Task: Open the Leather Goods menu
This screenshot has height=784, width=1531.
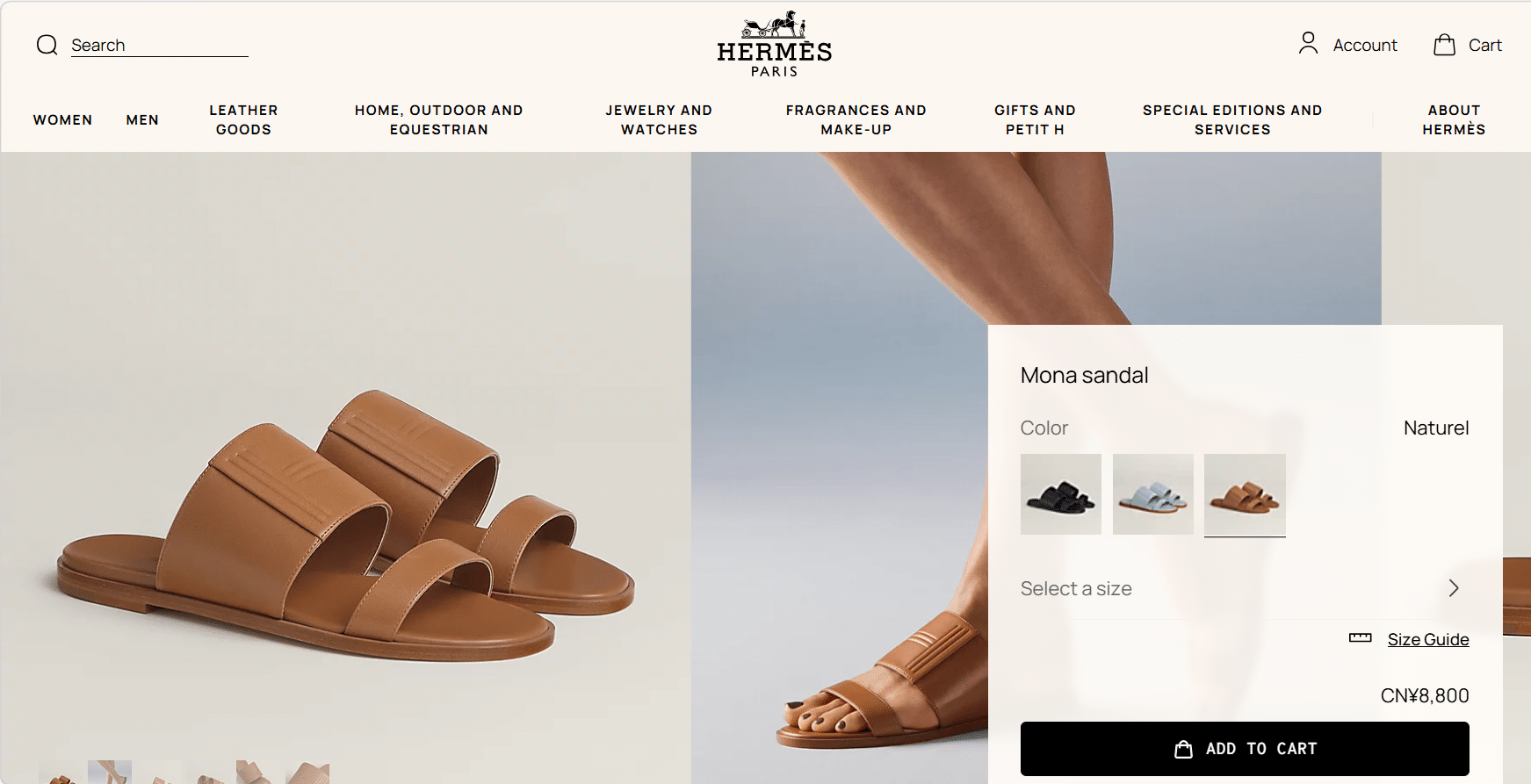Action: [243, 120]
